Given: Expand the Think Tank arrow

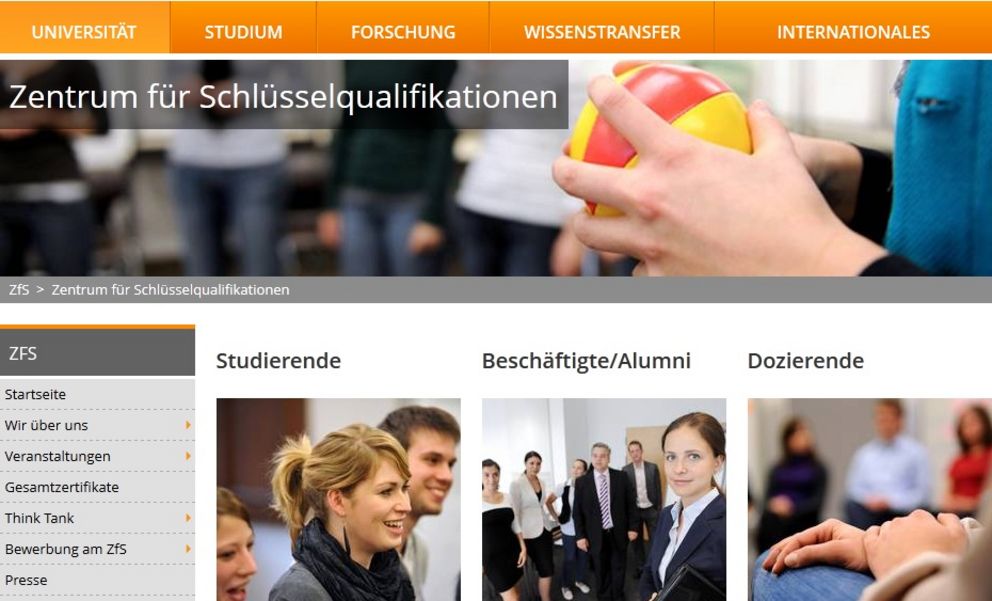Looking at the screenshot, I should (x=188, y=518).
